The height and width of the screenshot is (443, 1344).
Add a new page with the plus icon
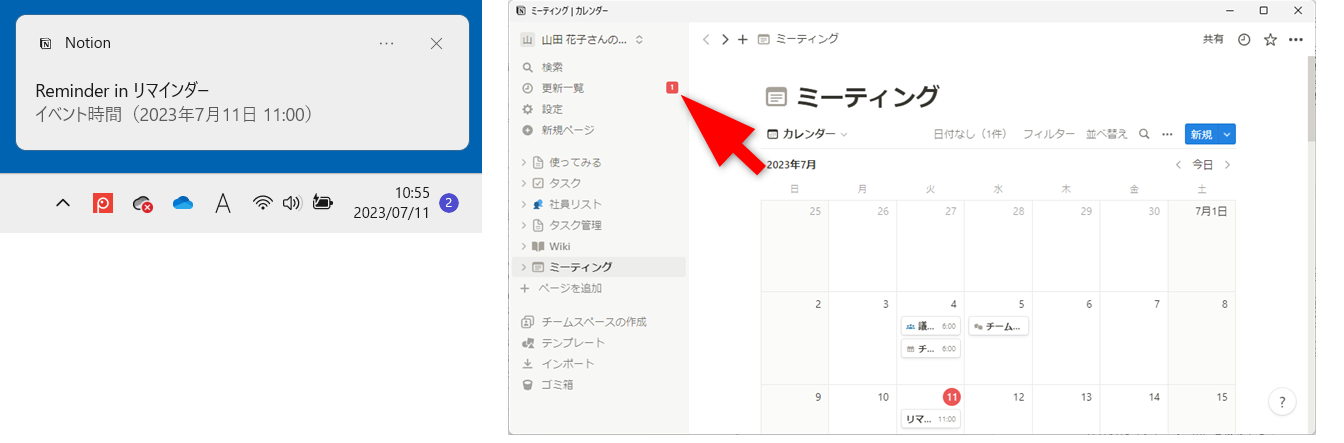(x=742, y=40)
